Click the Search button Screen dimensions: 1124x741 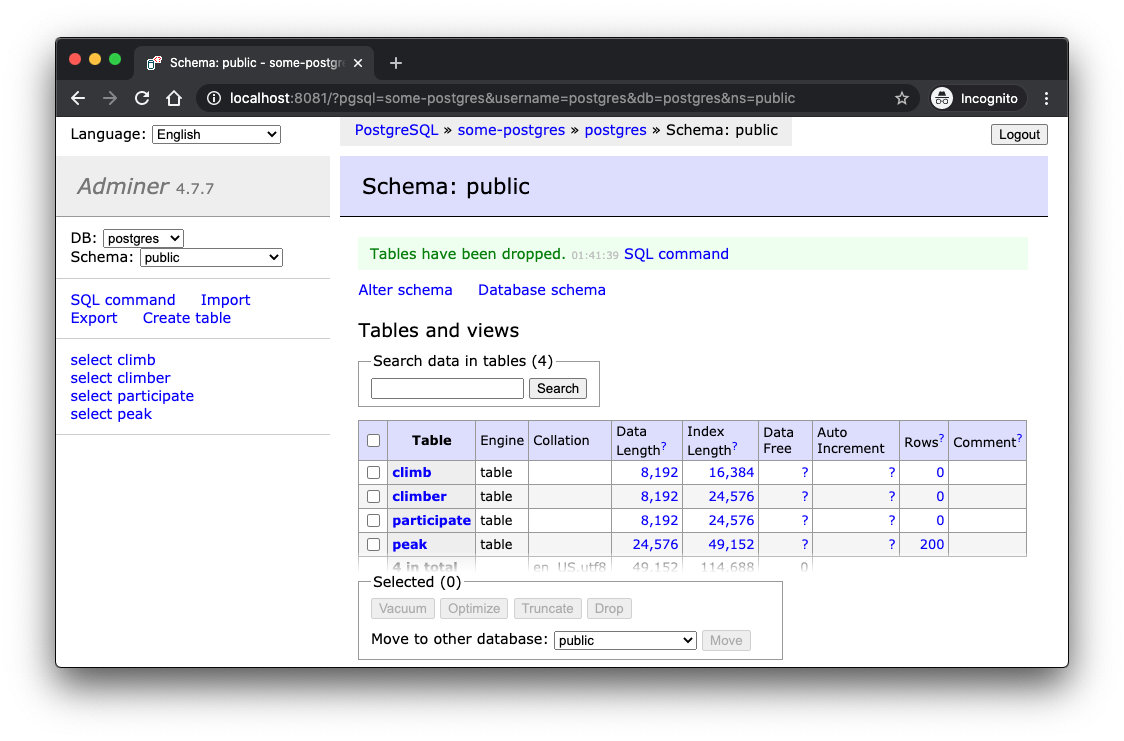point(558,388)
